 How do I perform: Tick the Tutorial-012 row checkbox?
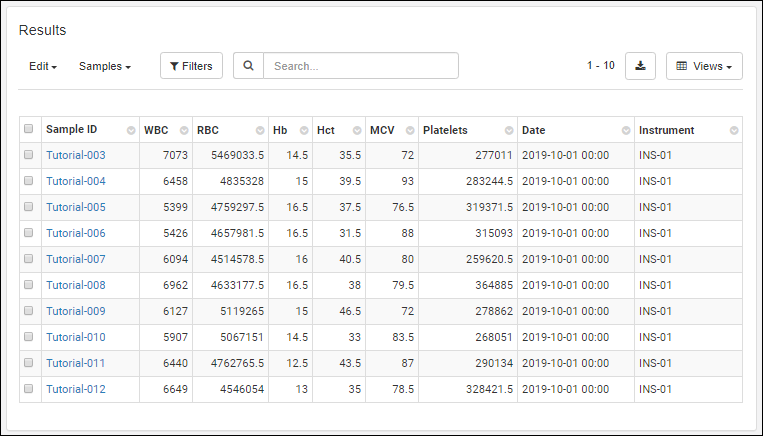click(x=29, y=389)
